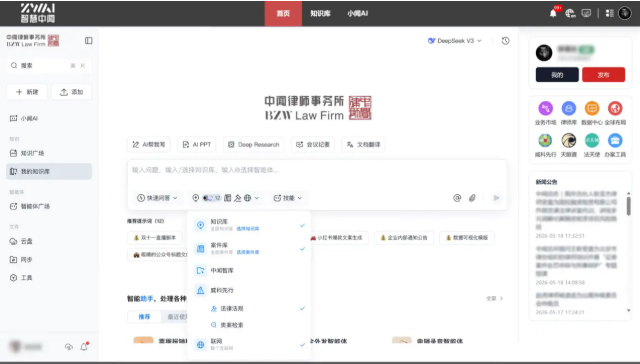Click 文档翻译 button
The height and width of the screenshot is (364, 640).
coord(363,144)
